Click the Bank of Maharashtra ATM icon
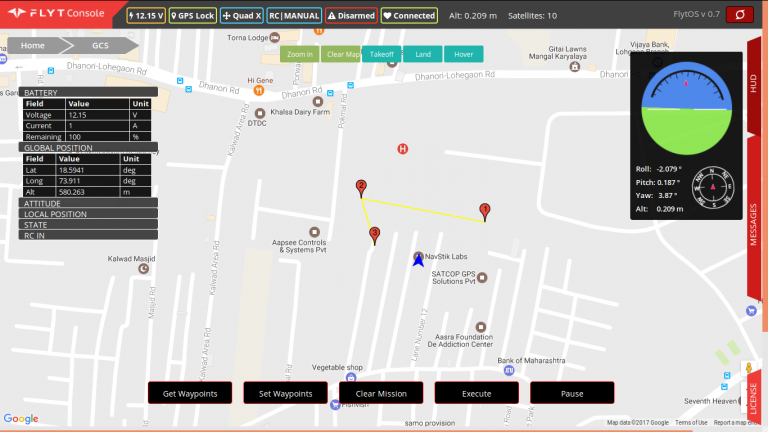Screen dimensions: 768x432 click(x=509, y=370)
